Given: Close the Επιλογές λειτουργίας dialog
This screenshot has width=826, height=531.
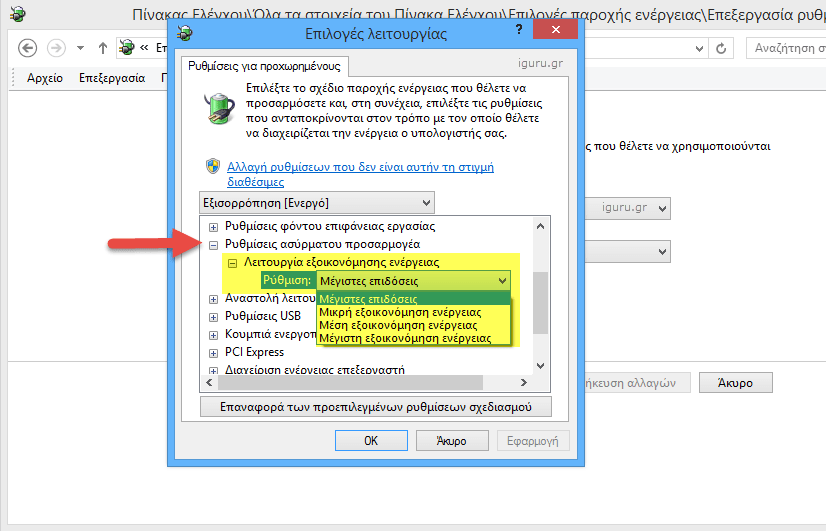Looking at the screenshot, I should [554, 32].
